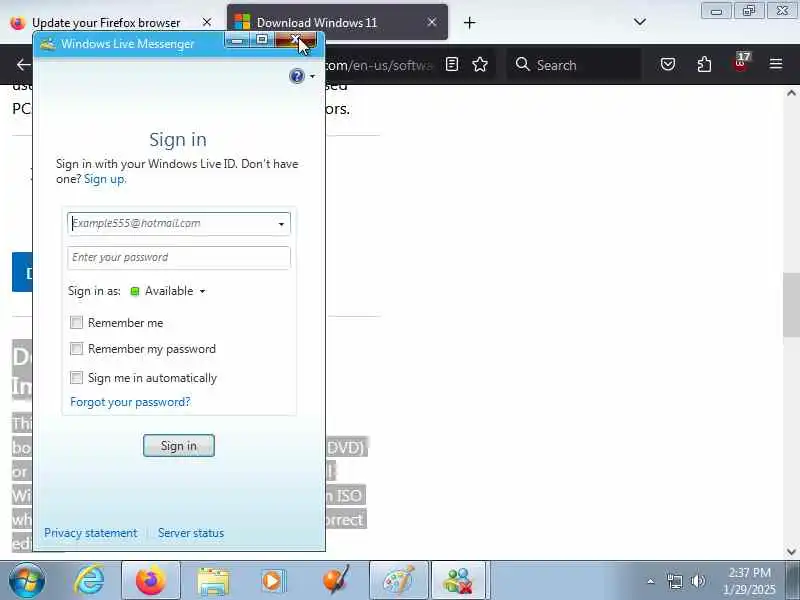Open the Firefox hamburger application menu
Image resolution: width=800 pixels, height=600 pixels.
(776, 64)
